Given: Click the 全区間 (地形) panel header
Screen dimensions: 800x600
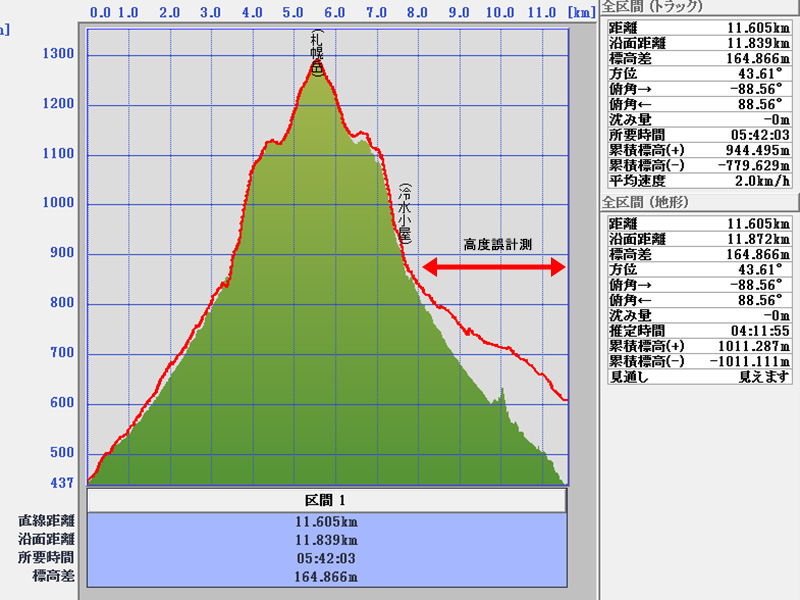Looking at the screenshot, I should pos(652,202).
